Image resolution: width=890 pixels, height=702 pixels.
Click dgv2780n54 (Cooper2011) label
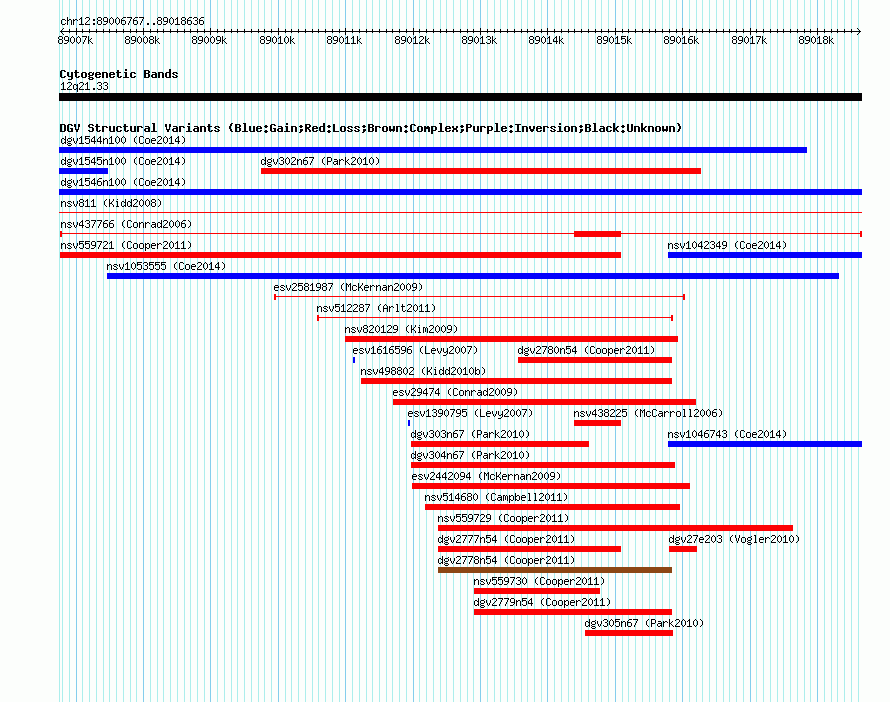(586, 350)
